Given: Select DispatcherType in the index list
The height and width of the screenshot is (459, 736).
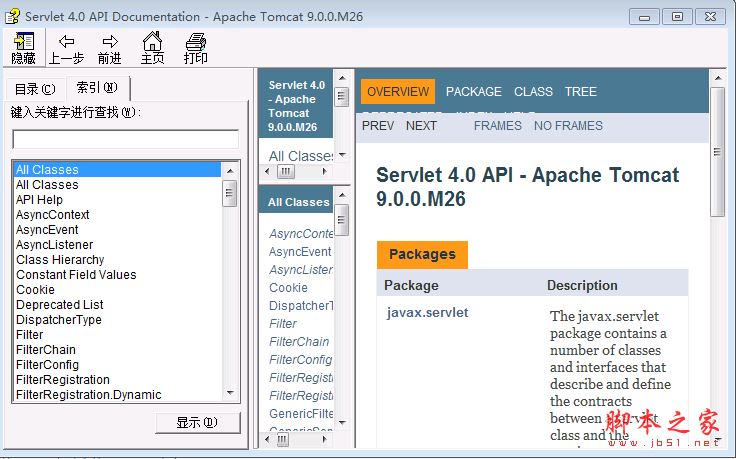Looking at the screenshot, I should [x=59, y=320].
